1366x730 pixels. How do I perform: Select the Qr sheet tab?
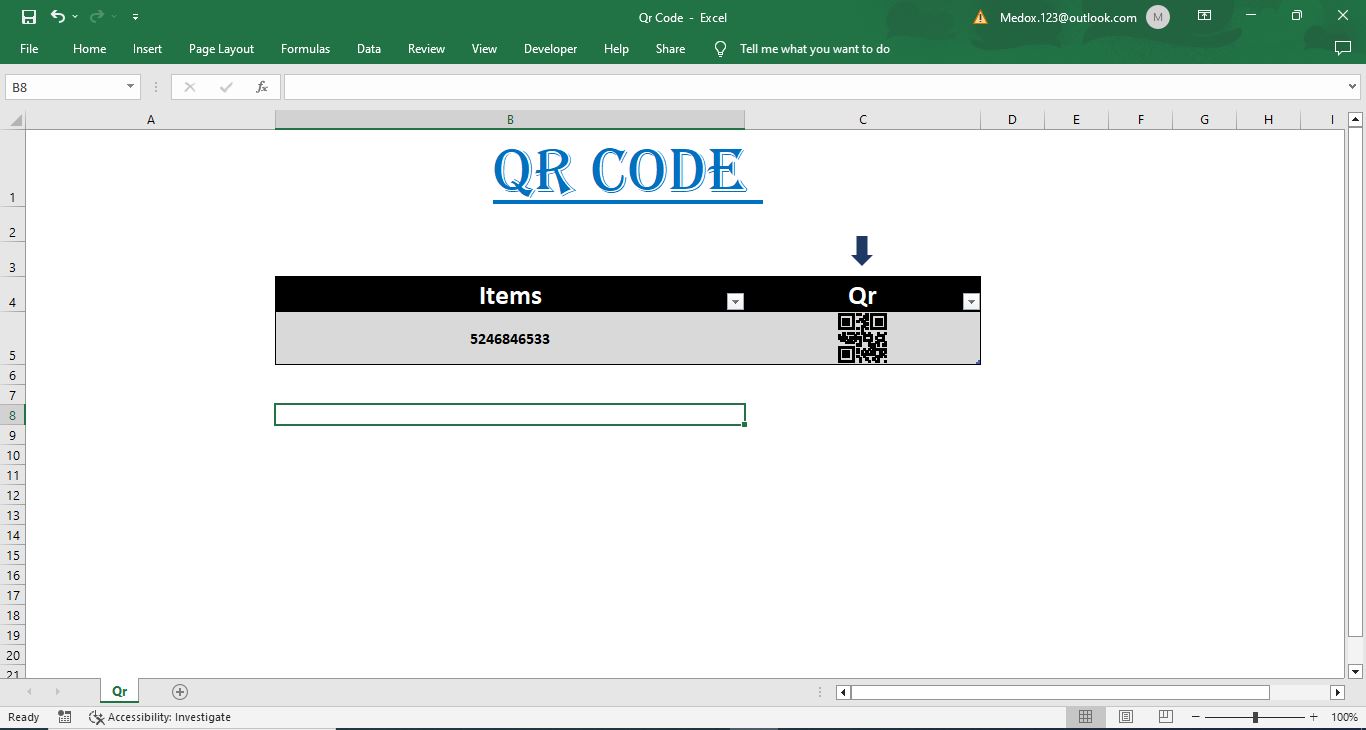pyautogui.click(x=119, y=691)
